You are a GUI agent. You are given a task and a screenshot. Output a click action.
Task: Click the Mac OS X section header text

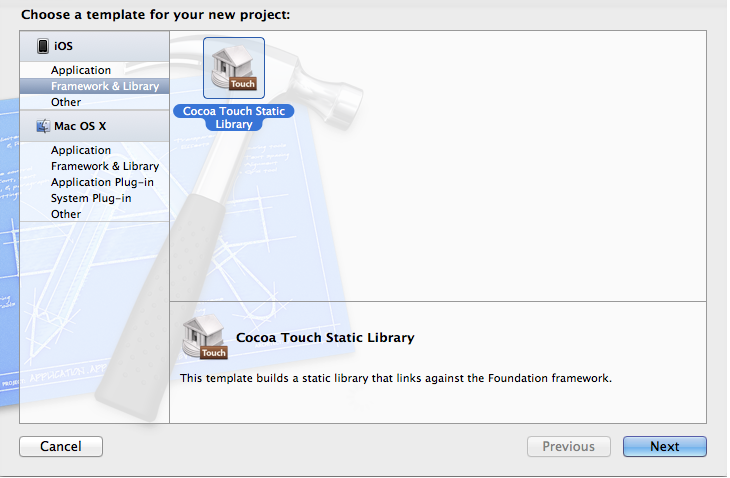point(80,126)
